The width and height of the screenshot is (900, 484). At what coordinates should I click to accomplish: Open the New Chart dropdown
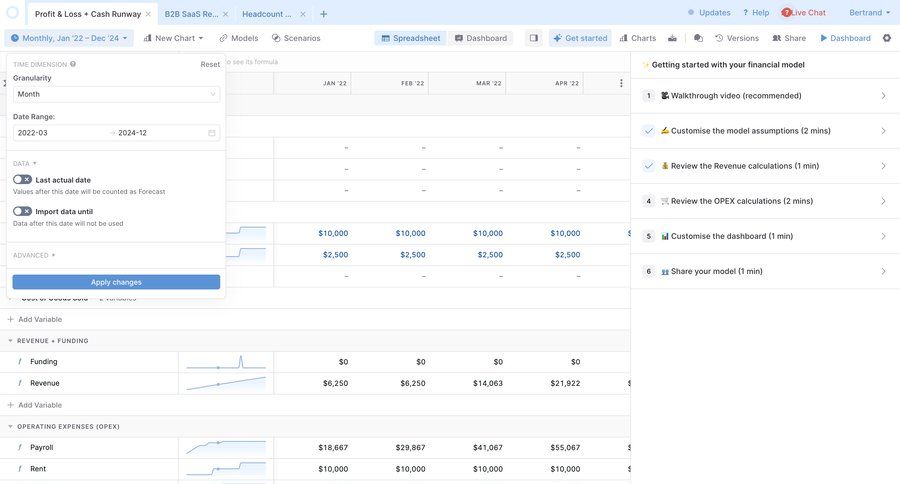[174, 38]
